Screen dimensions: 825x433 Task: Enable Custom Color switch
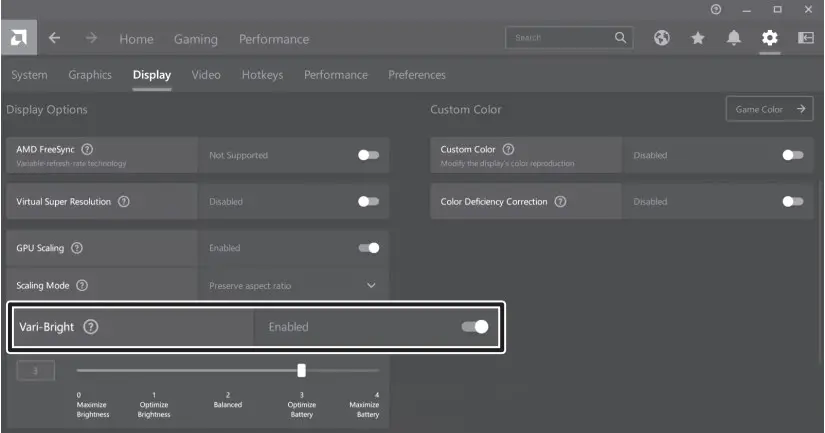pos(793,155)
